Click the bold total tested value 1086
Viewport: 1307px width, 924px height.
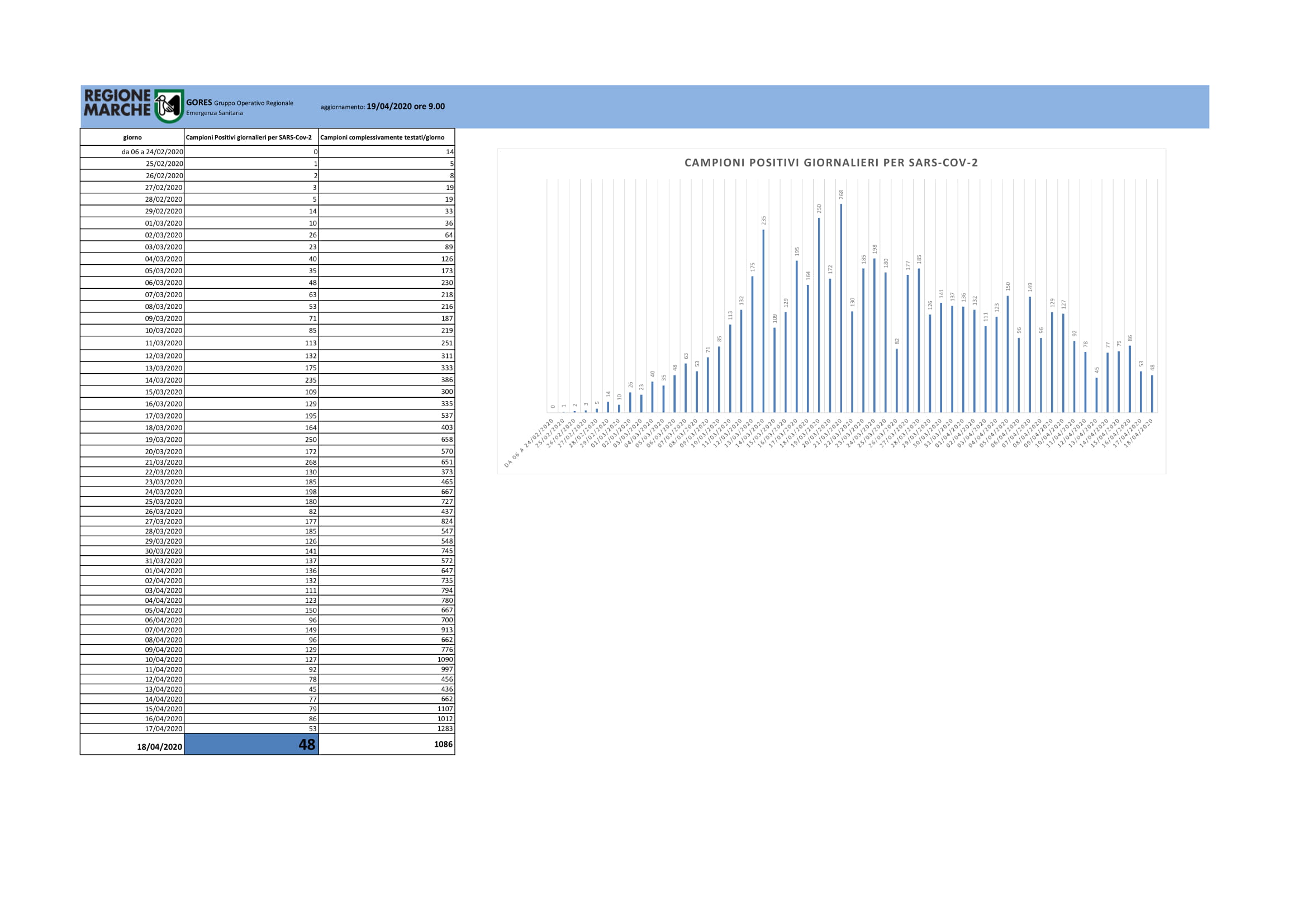coord(387,745)
